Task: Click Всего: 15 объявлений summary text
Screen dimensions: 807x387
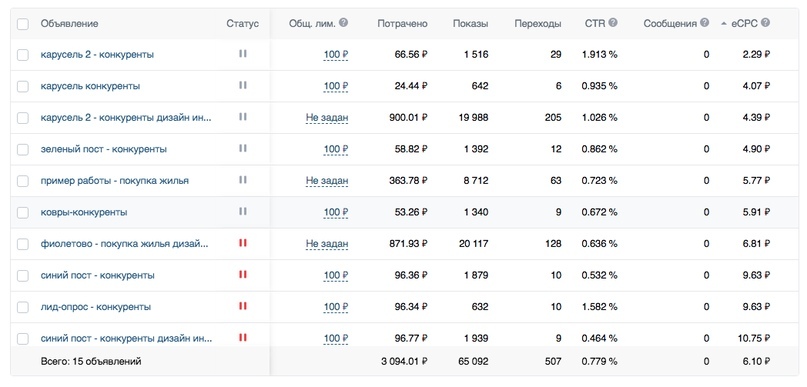Action: pos(91,362)
